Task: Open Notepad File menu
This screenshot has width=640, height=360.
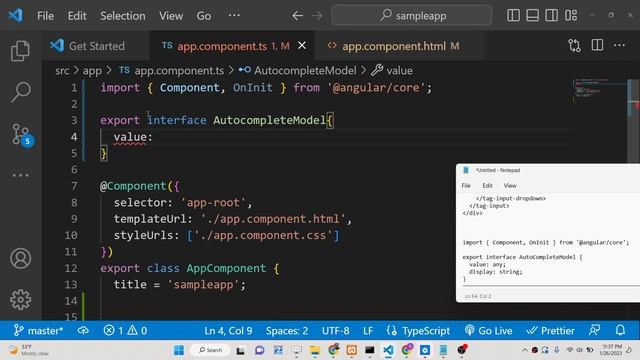Action: (x=466, y=186)
